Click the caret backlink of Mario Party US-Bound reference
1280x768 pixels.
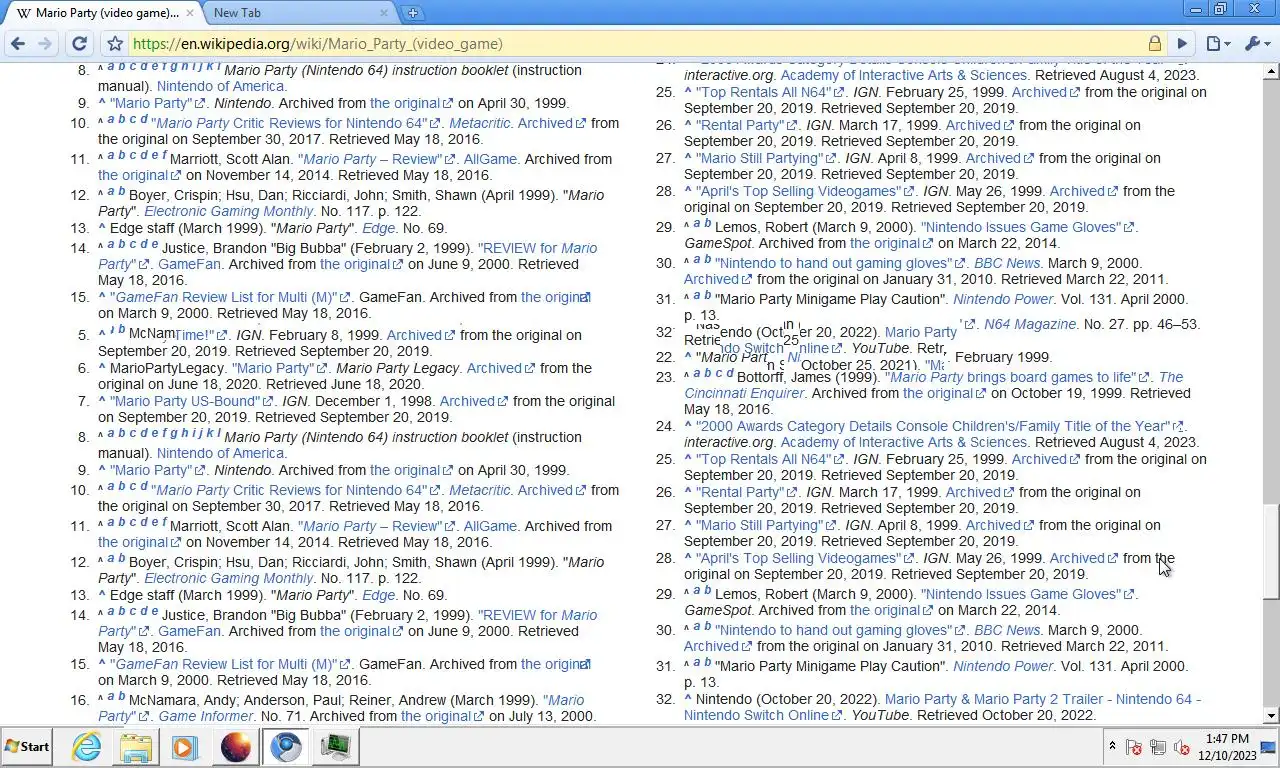102,401
